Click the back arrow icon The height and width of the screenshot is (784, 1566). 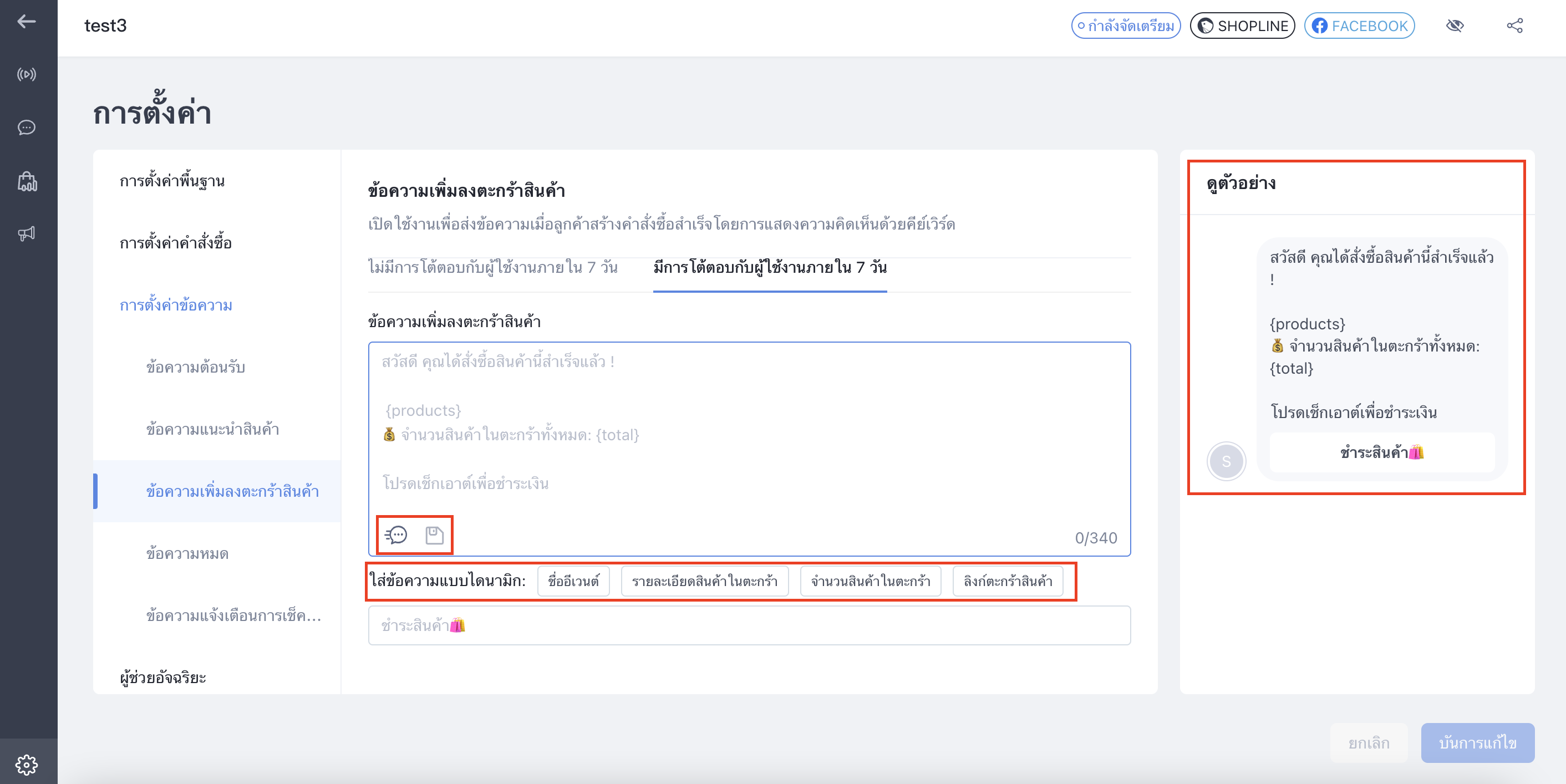coord(26,22)
